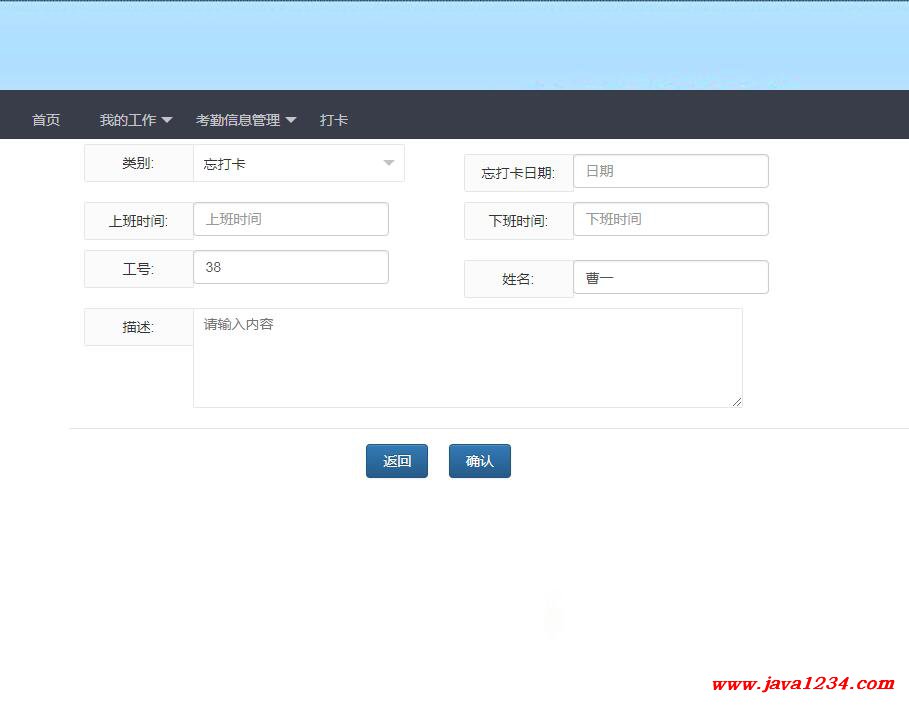Open 我的工作 dropdown menu
The width and height of the screenshot is (909, 707).
136,120
